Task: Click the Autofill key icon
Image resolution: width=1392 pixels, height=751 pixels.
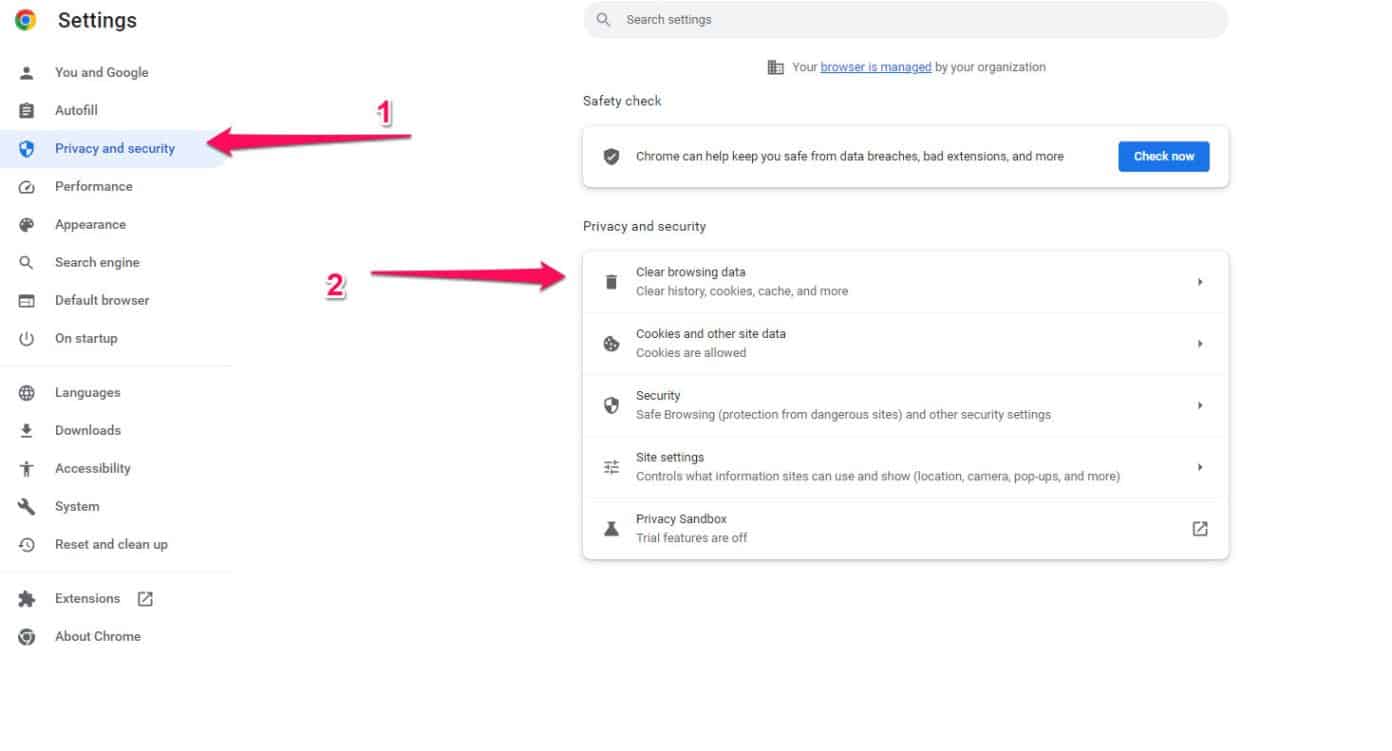Action: point(26,110)
